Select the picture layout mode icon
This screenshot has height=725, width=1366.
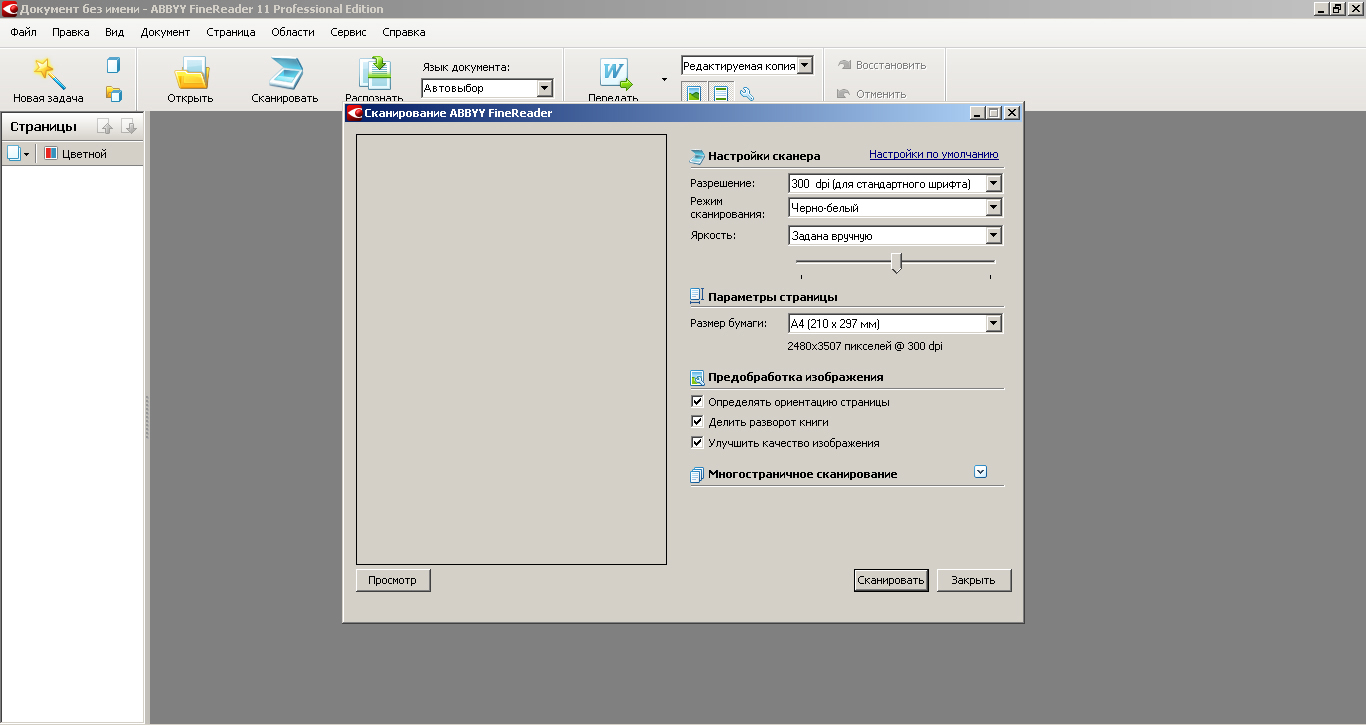693,93
